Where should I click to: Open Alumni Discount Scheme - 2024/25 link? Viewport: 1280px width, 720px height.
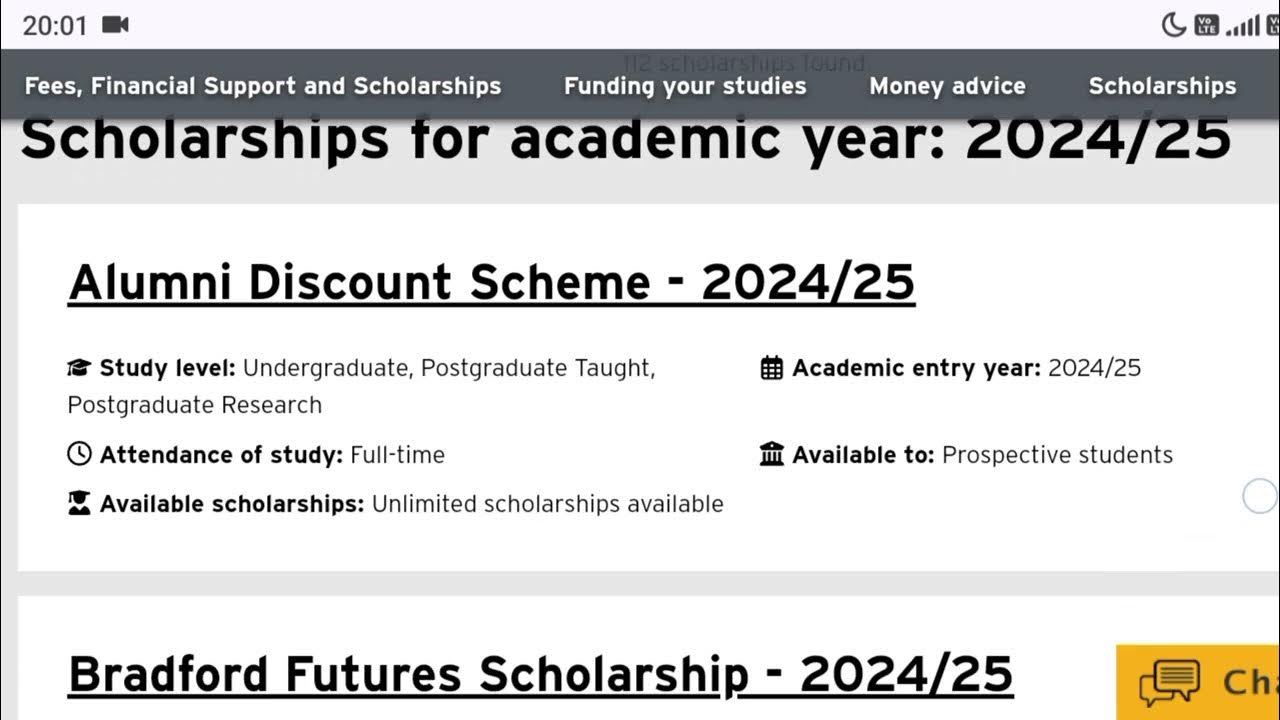coord(491,282)
